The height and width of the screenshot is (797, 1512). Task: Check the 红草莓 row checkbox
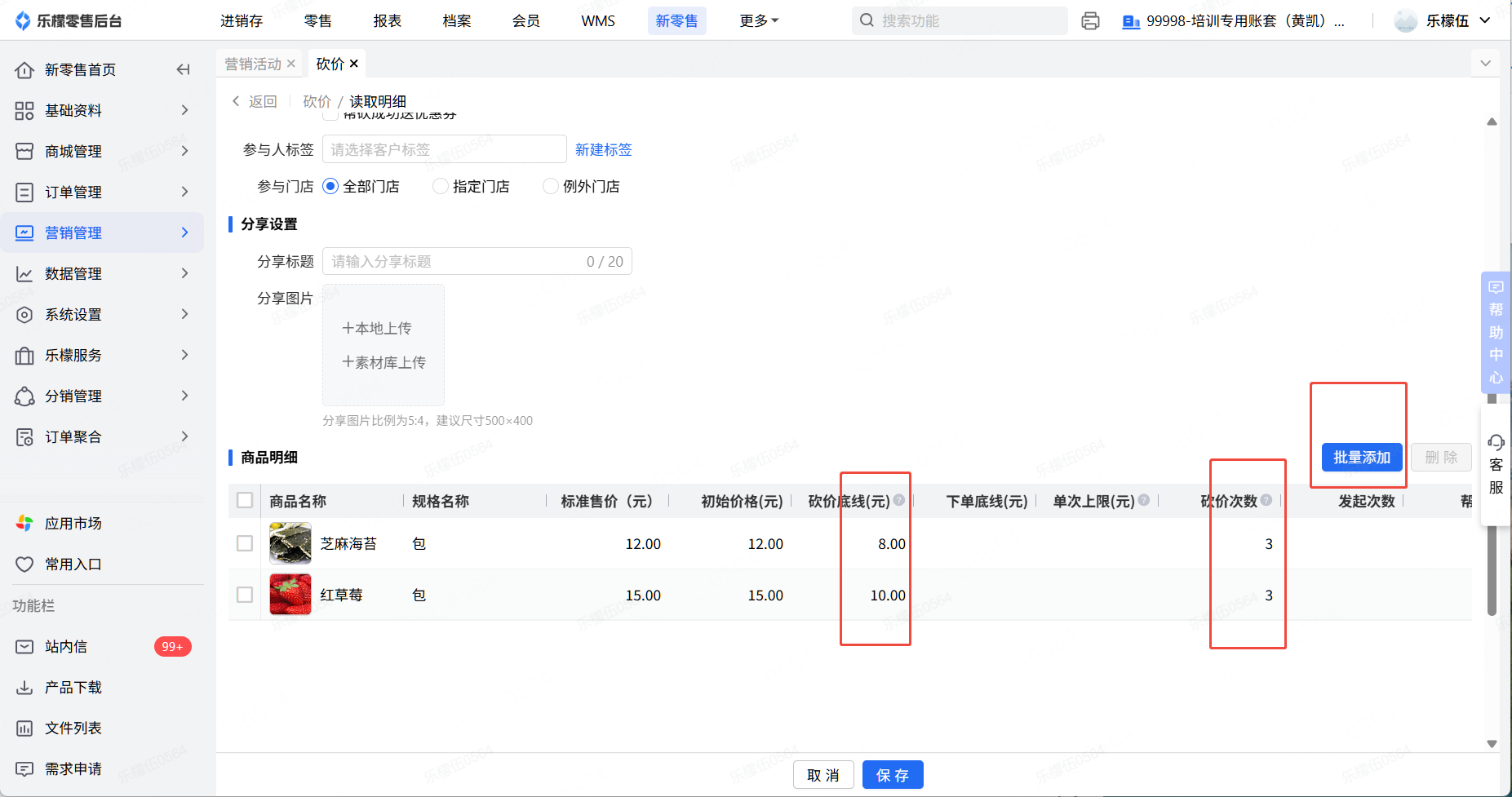[x=245, y=595]
